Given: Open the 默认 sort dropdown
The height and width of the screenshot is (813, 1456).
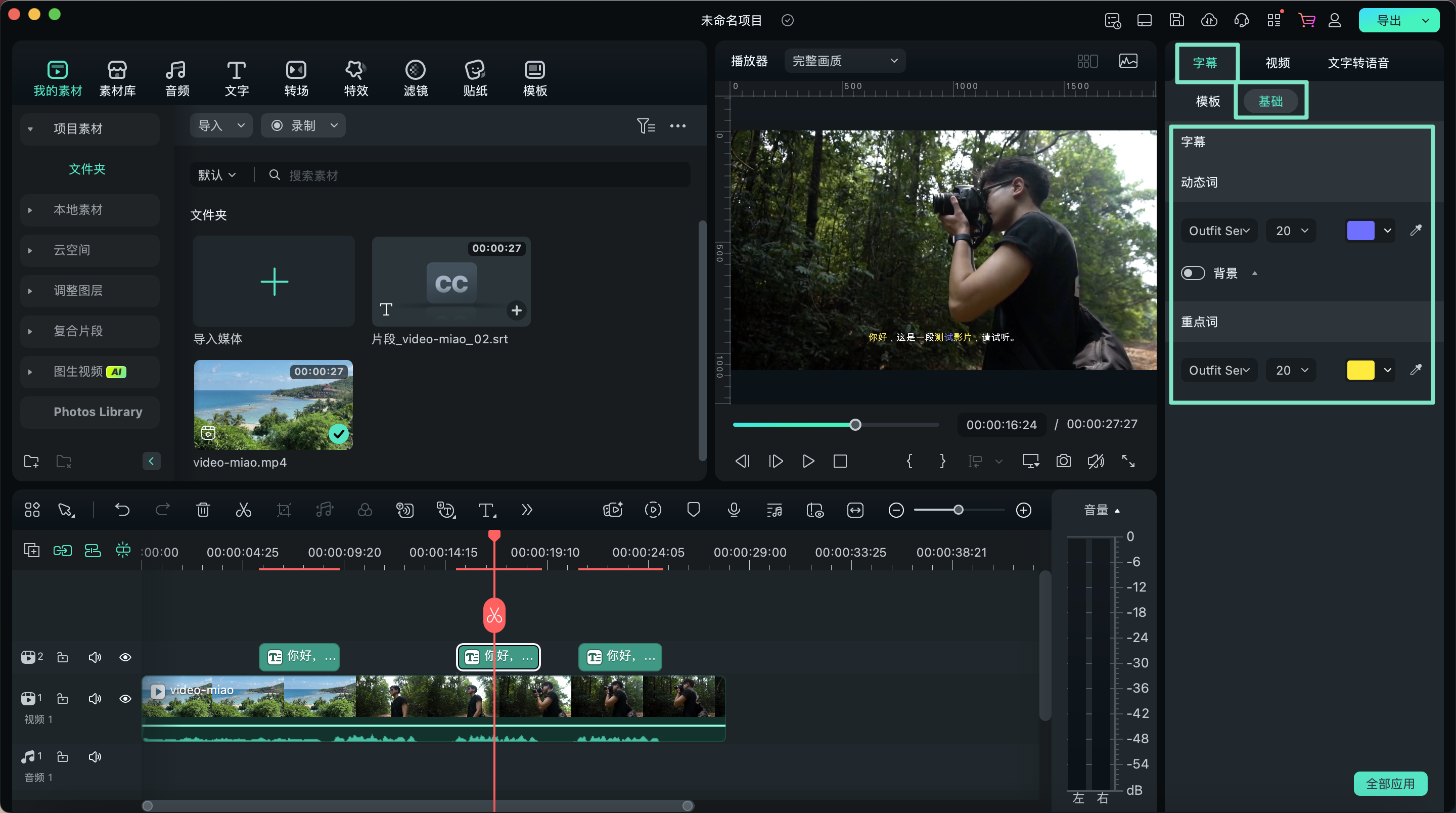Looking at the screenshot, I should (216, 175).
